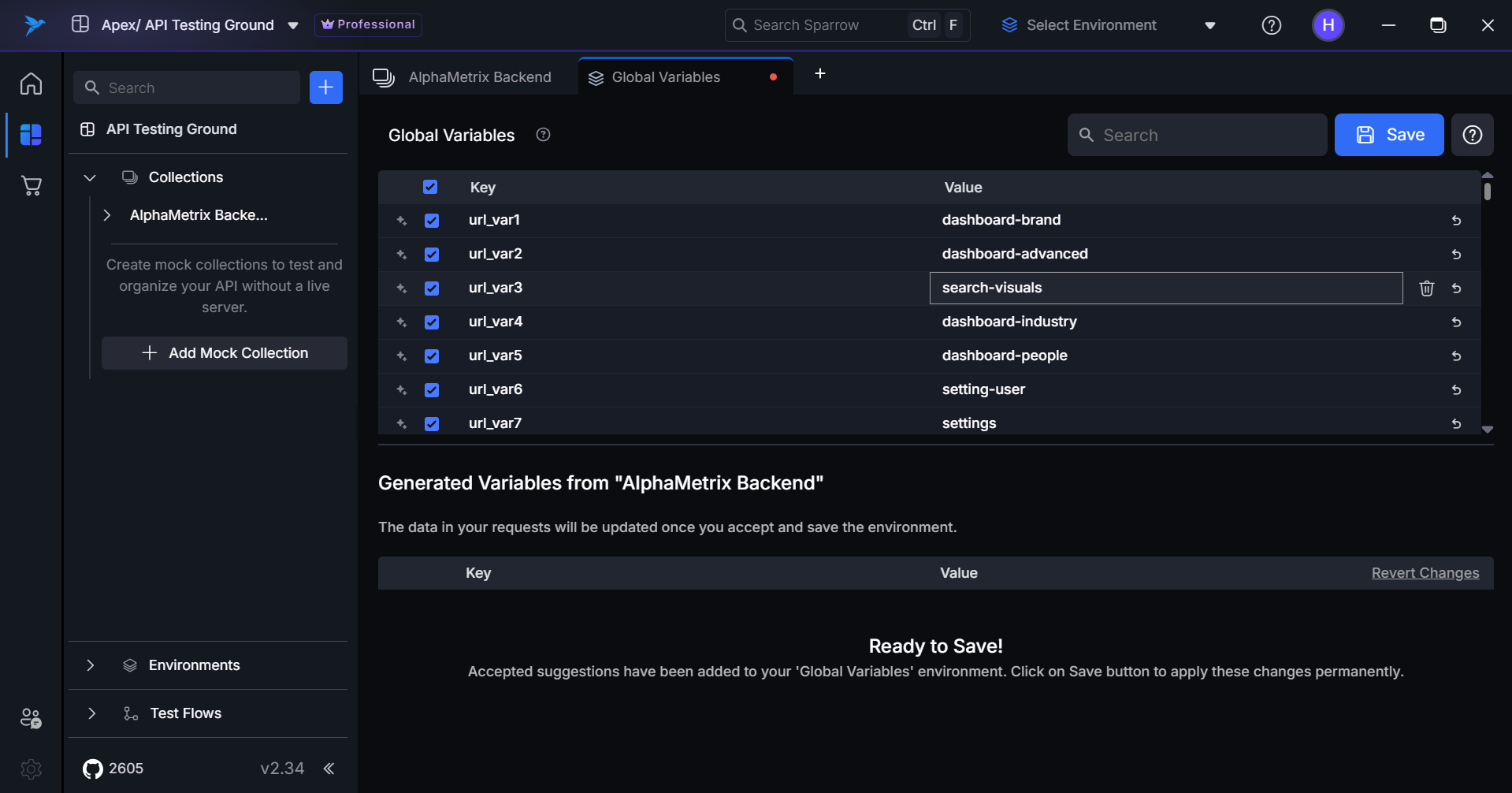Click the Revert Changes link
1512x793 pixels.
click(1425, 573)
